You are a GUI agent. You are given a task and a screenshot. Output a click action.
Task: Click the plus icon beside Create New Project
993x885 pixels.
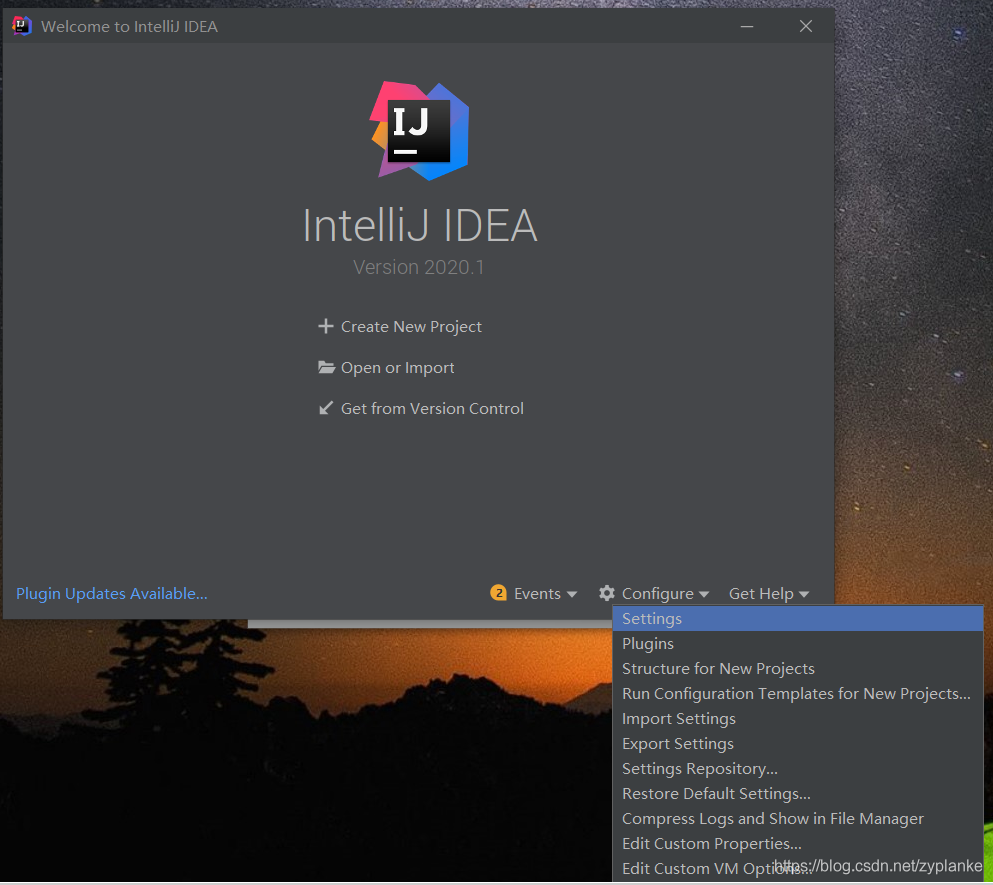point(326,326)
